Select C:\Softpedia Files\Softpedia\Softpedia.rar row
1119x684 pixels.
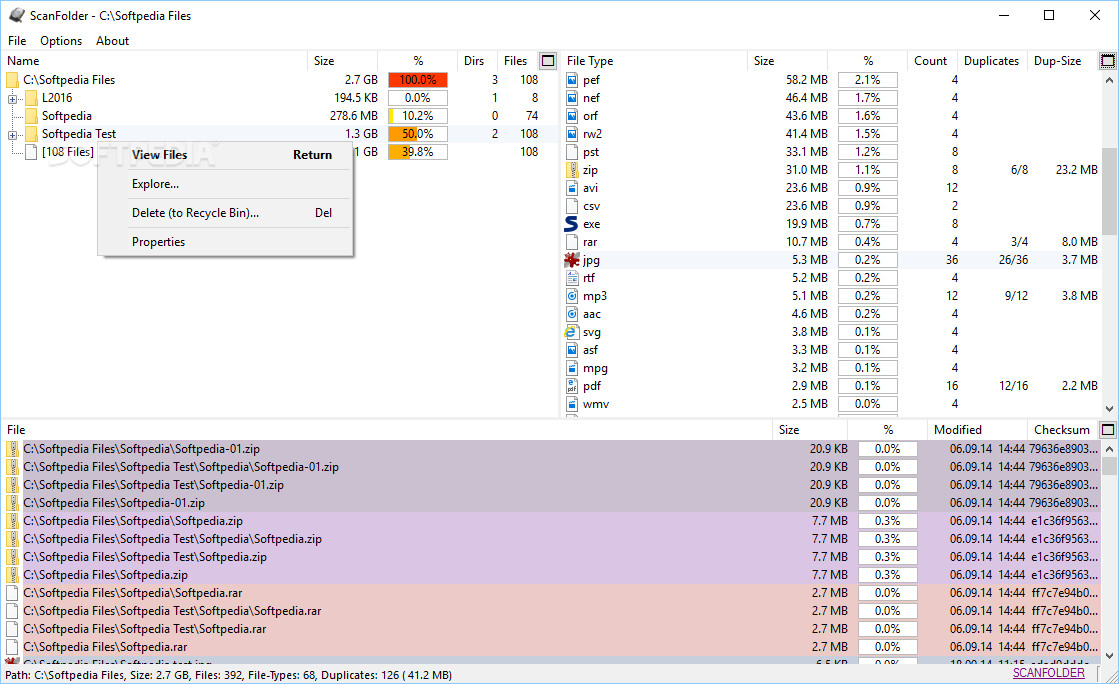(551, 593)
